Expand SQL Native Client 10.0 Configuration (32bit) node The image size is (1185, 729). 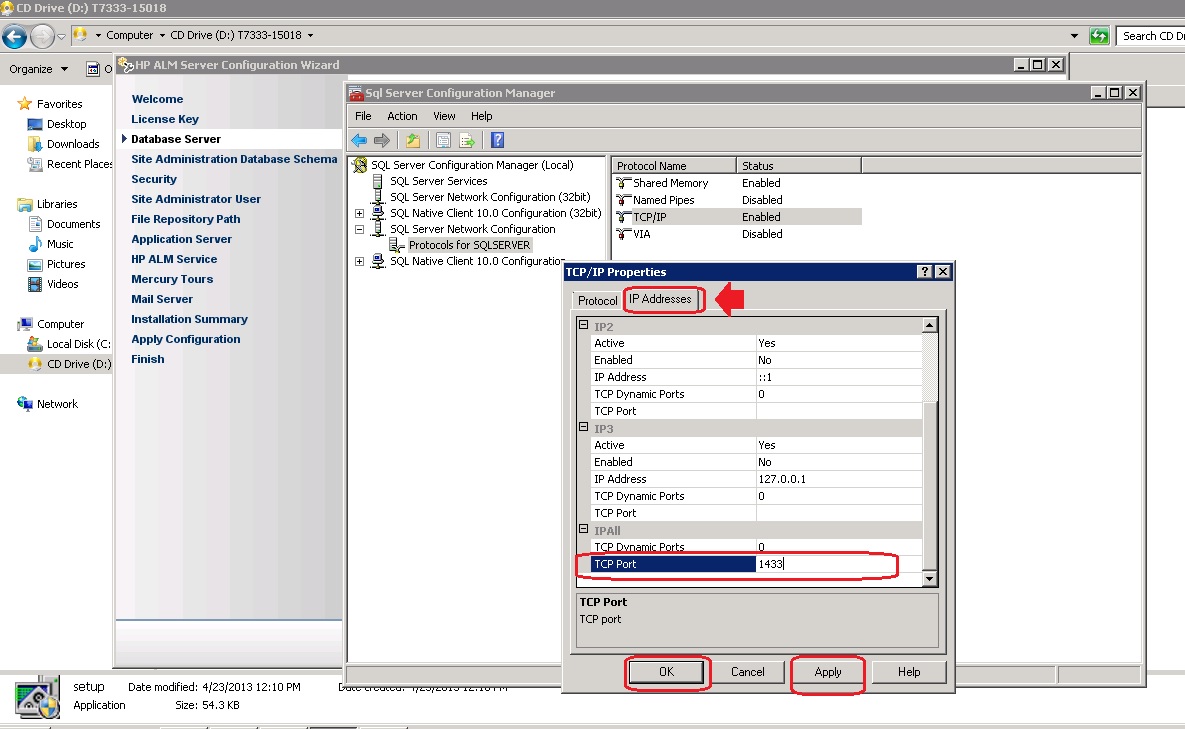point(360,214)
